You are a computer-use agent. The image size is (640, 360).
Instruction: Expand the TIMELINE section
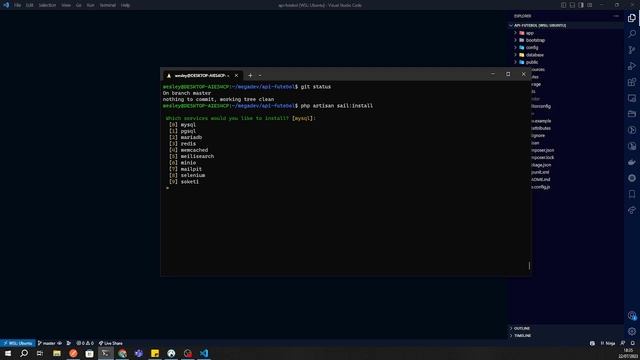pyautogui.click(x=522, y=336)
